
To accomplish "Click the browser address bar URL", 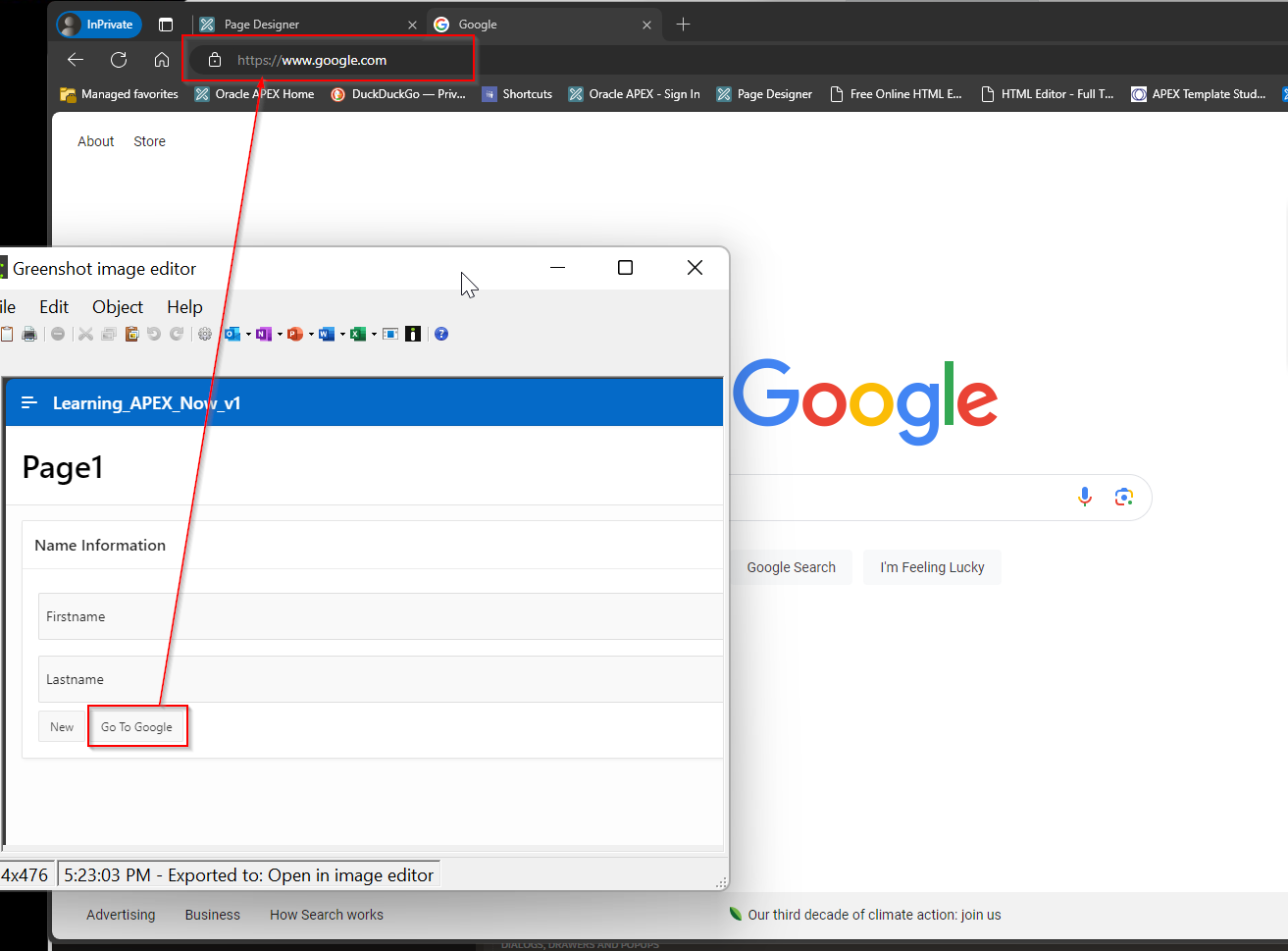I will point(312,60).
